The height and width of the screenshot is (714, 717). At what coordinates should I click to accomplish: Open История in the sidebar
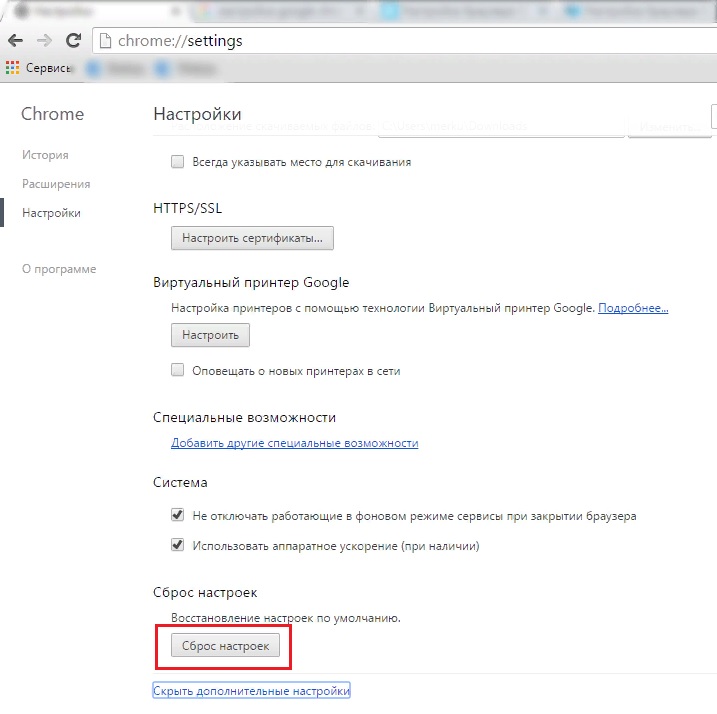(x=45, y=155)
